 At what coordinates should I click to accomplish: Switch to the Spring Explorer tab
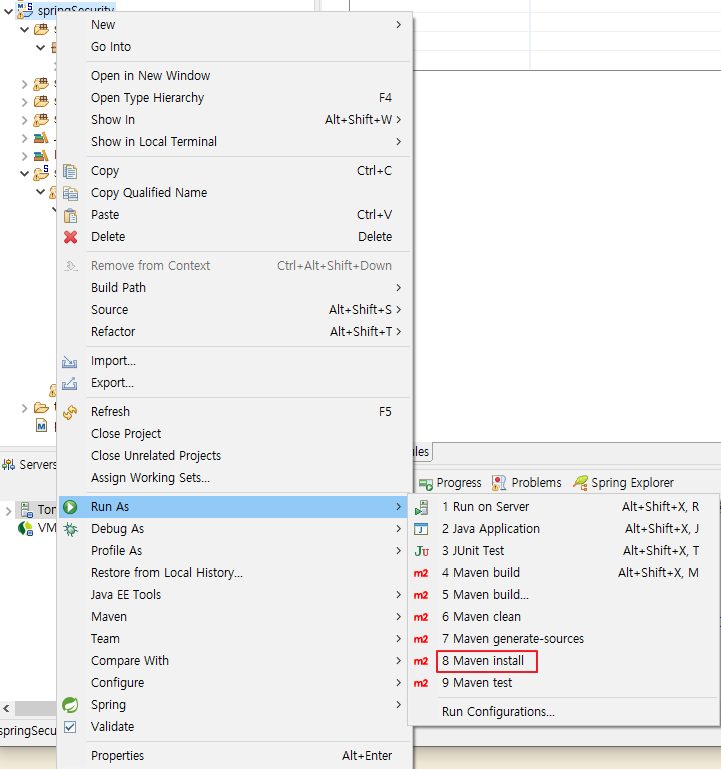click(x=623, y=483)
